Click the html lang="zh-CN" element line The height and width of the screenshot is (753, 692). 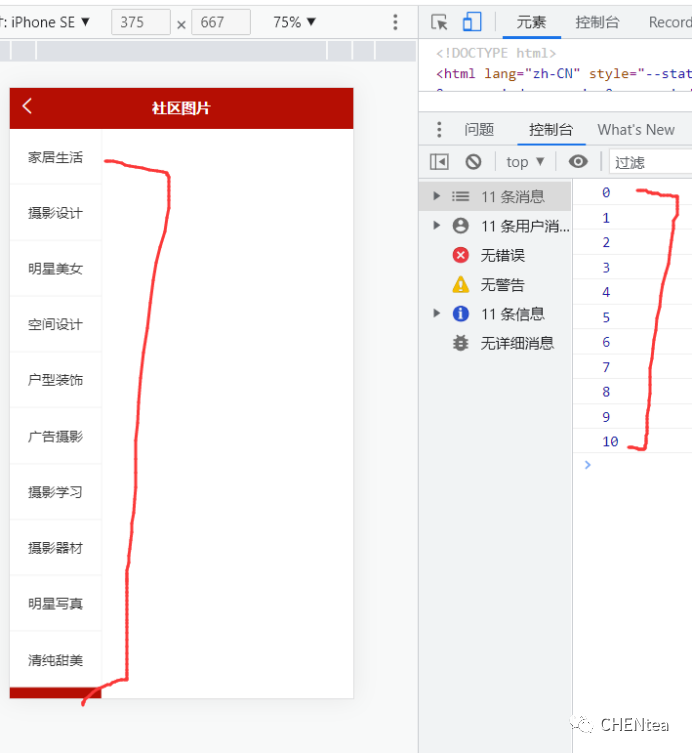click(564, 73)
